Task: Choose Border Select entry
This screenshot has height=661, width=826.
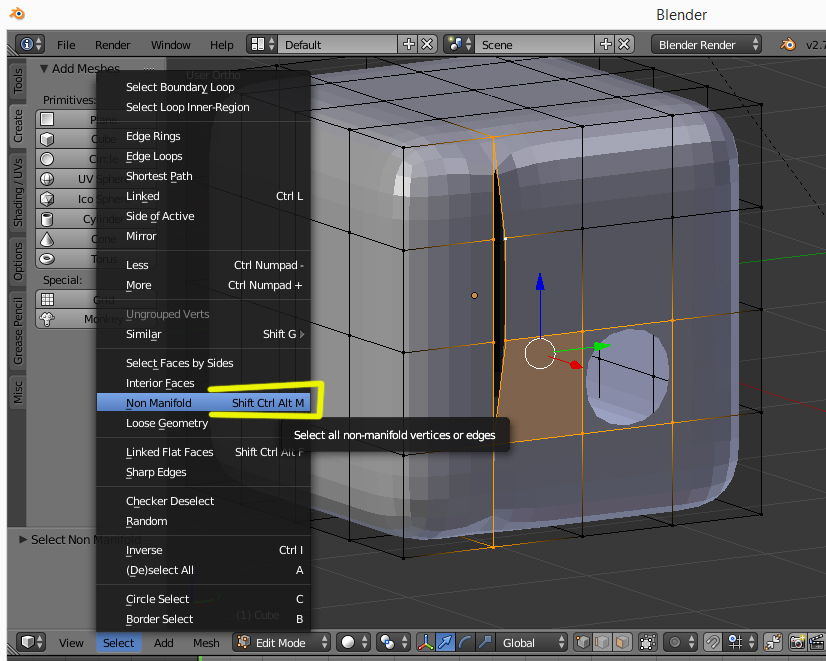Action: (x=203, y=619)
